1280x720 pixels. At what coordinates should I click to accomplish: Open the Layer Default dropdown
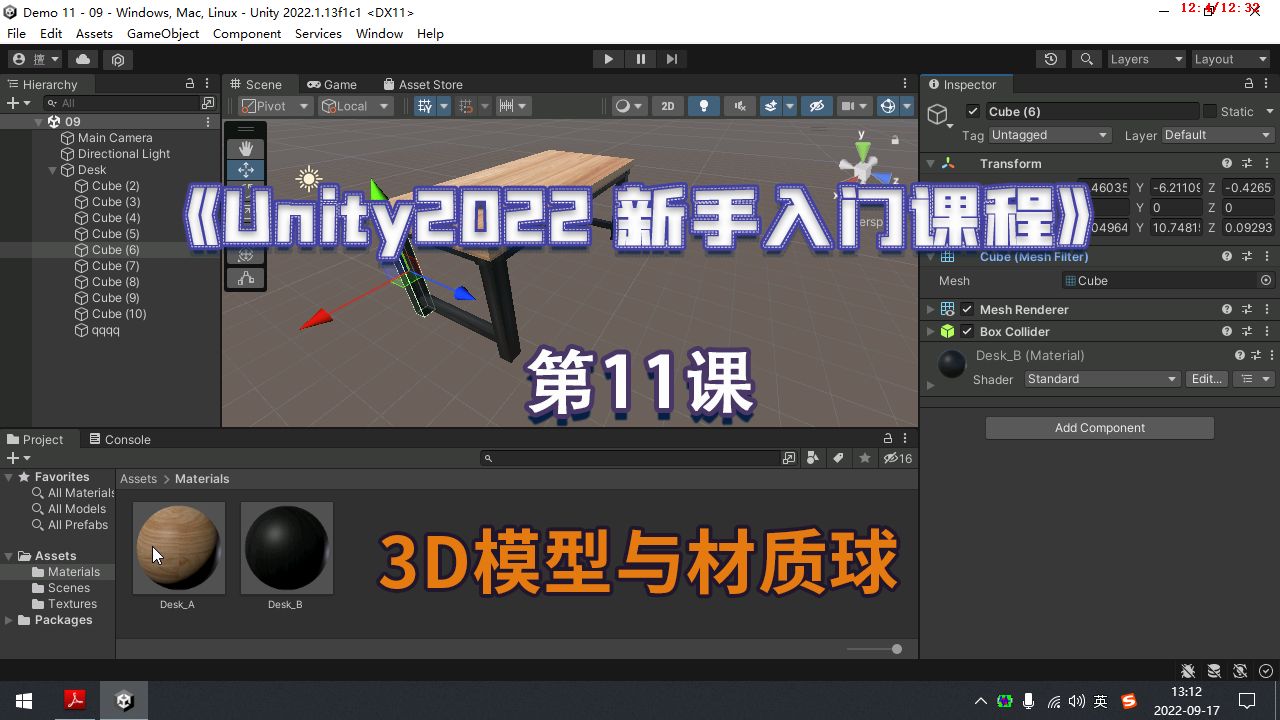pos(1218,135)
